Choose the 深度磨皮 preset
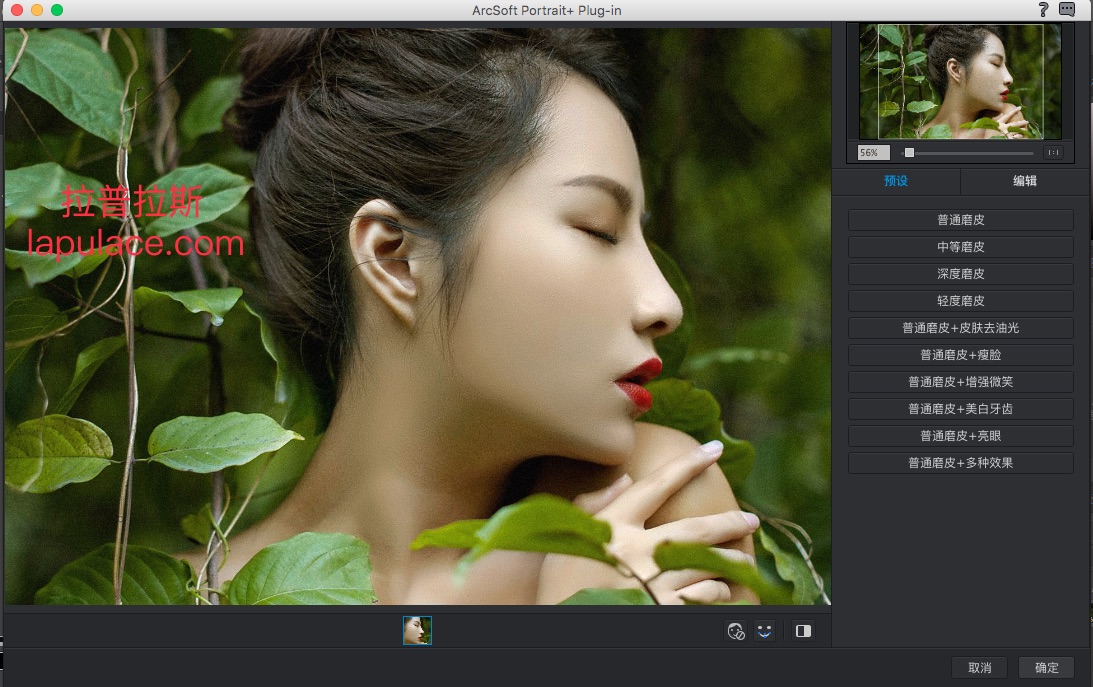Image resolution: width=1093 pixels, height=687 pixels. click(x=960, y=274)
